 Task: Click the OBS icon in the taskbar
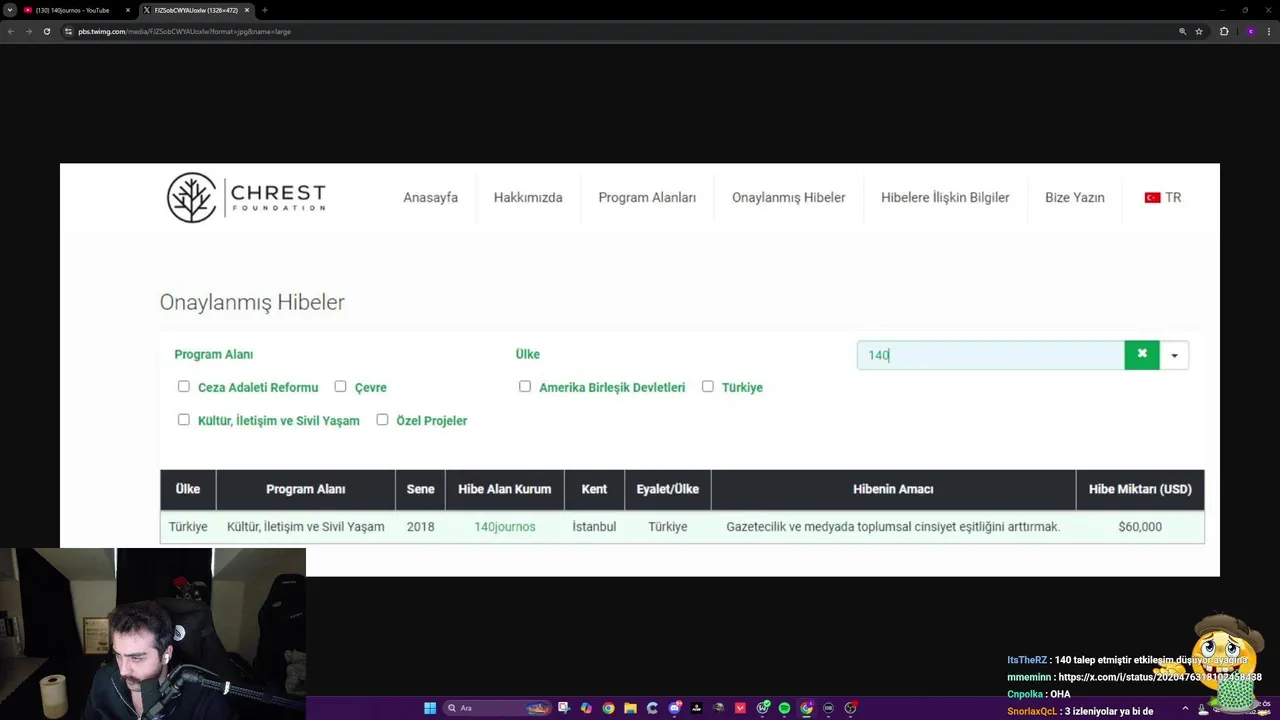(850, 708)
